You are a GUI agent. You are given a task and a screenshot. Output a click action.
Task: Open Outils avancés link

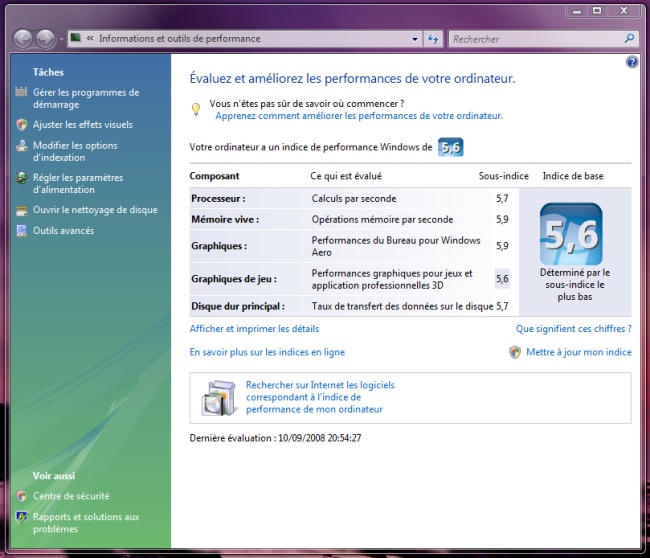point(63,230)
